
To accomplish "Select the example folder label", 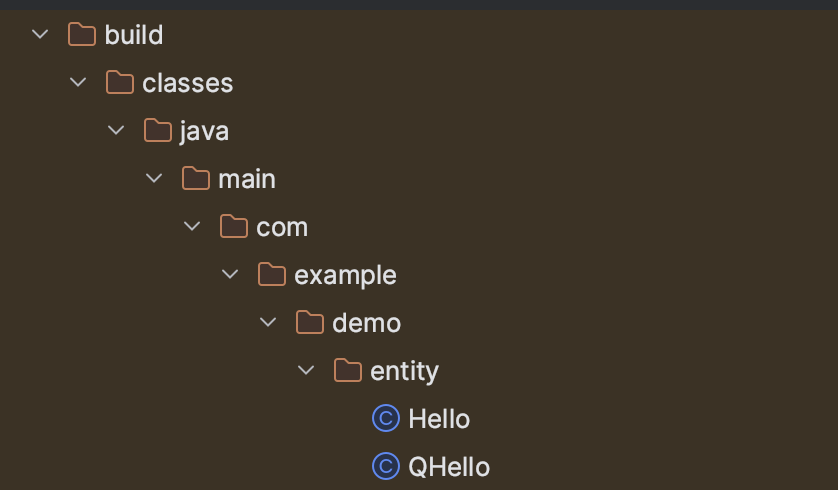I will click(345, 276).
